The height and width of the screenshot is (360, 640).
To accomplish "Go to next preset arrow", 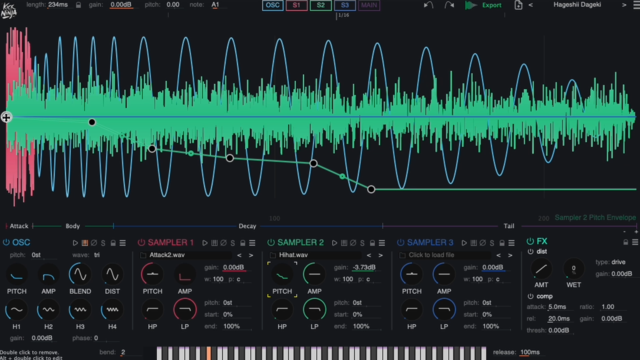I will tap(624, 5).
